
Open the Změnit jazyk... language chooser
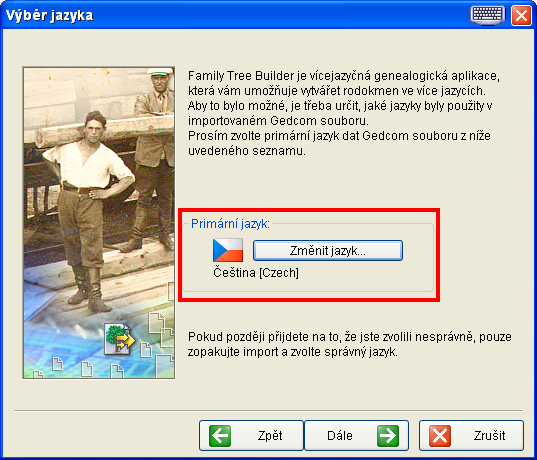coord(328,250)
